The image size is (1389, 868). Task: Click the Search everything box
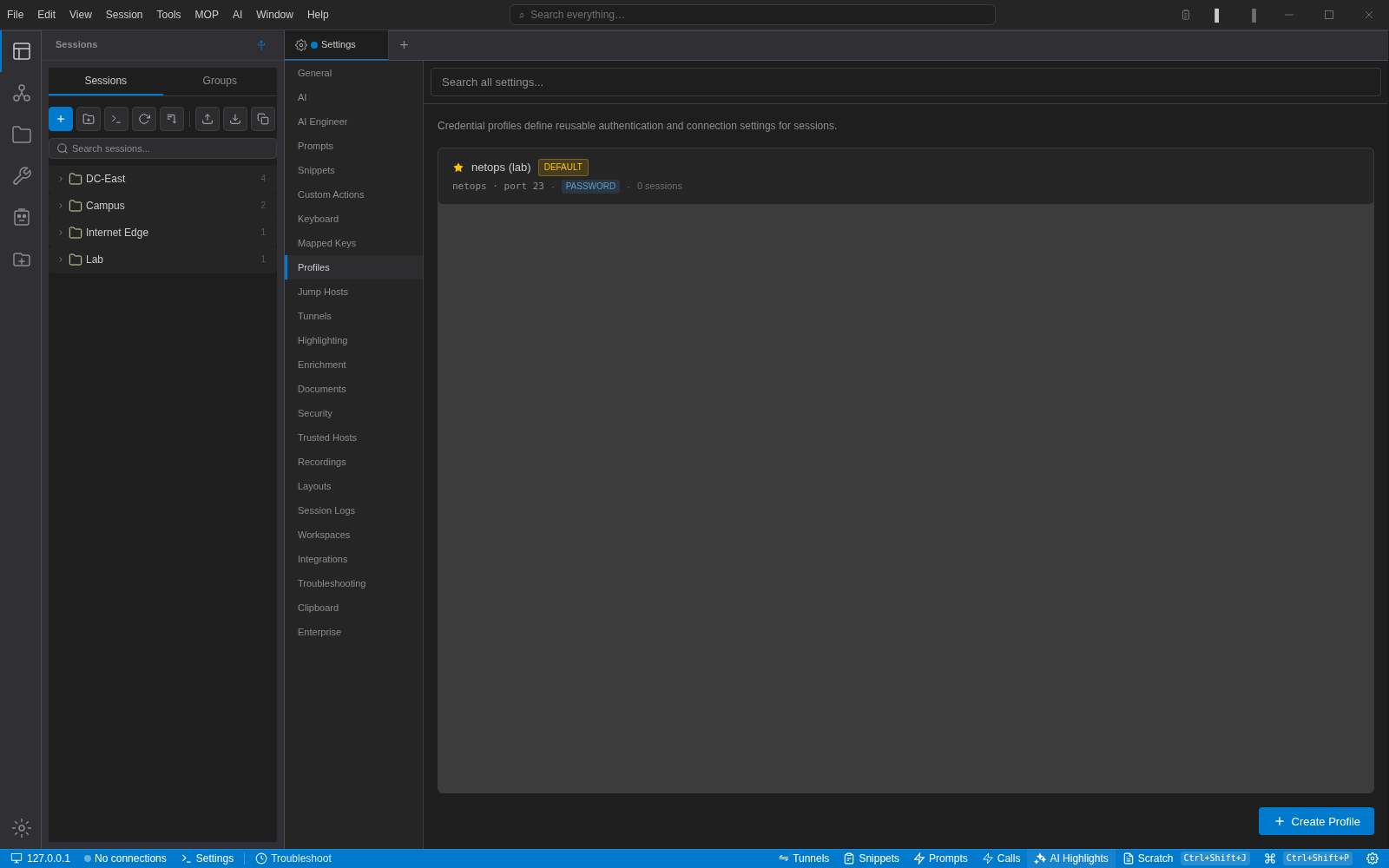pos(752,15)
